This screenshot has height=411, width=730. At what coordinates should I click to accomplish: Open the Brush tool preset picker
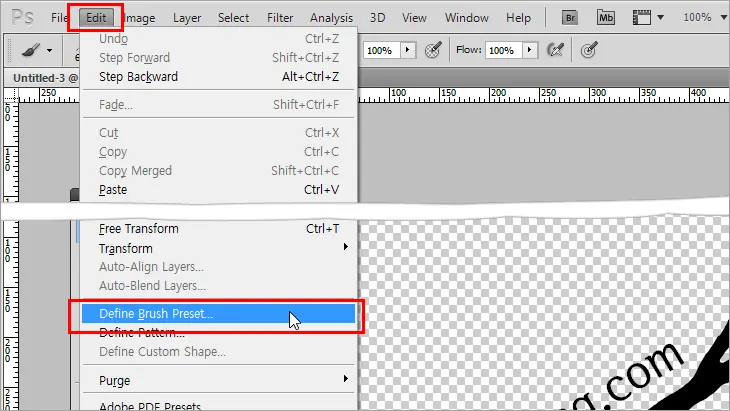point(42,50)
